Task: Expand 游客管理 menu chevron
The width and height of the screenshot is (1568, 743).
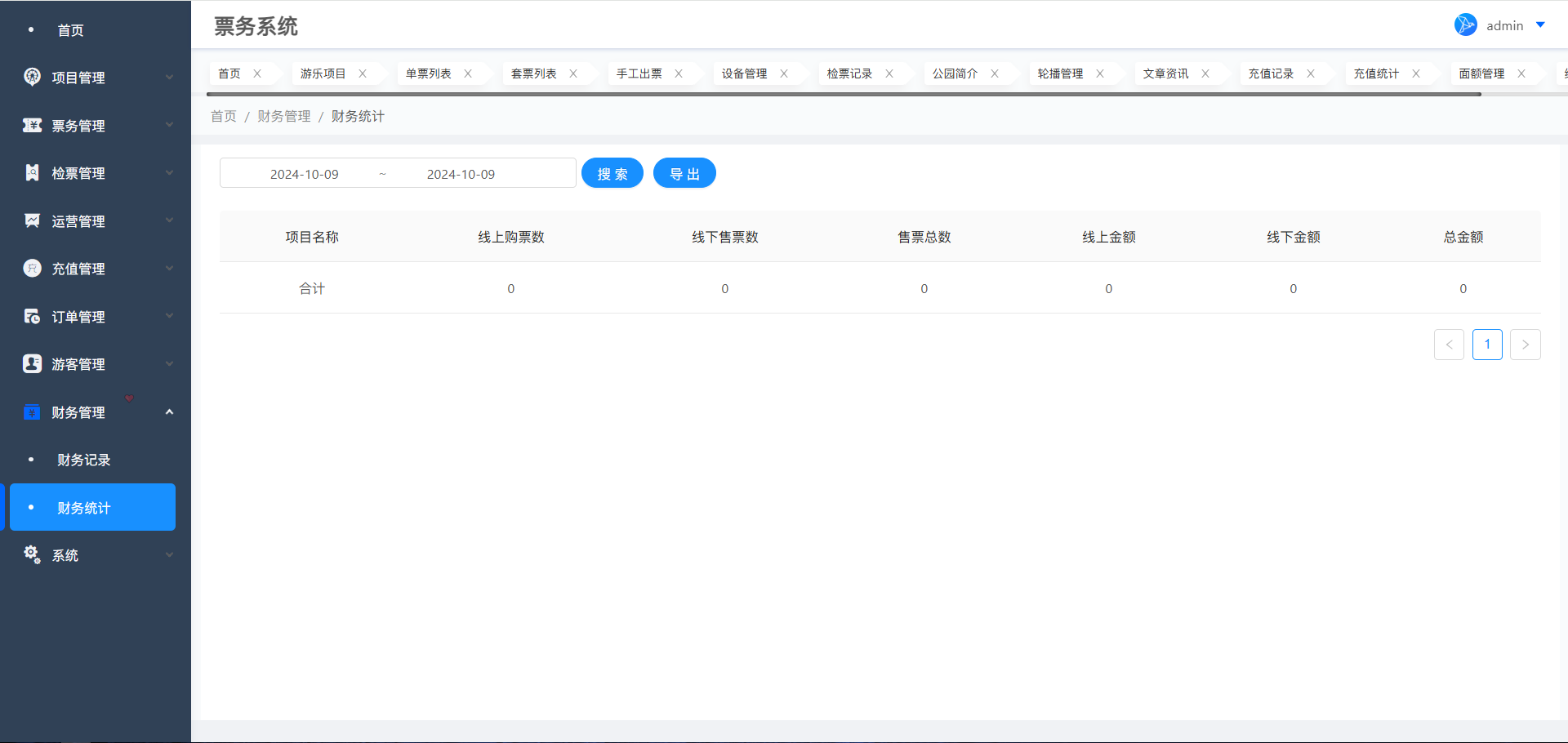Action: click(169, 363)
